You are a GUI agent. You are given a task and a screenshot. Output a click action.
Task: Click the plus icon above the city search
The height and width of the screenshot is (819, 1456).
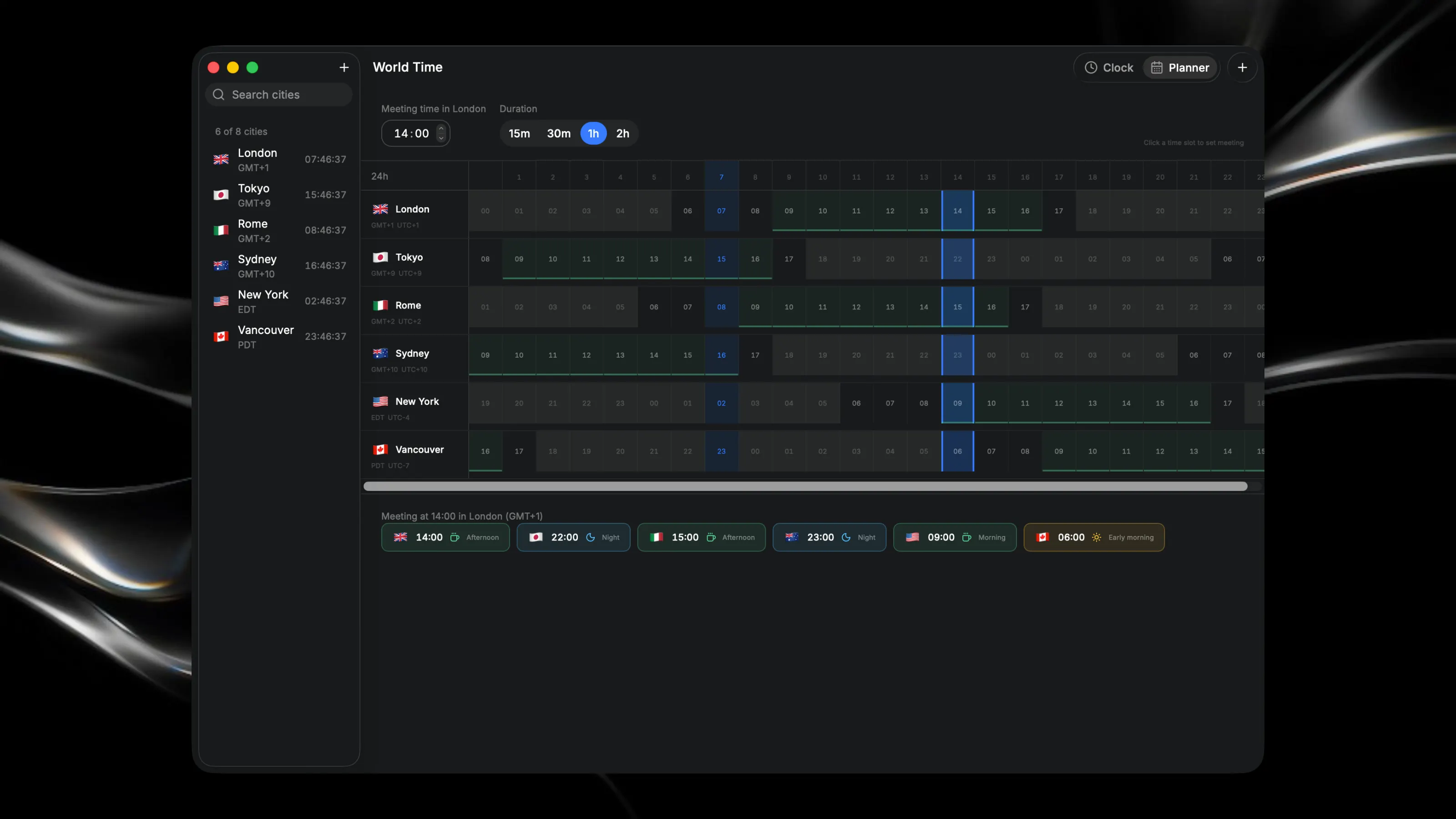tap(344, 67)
